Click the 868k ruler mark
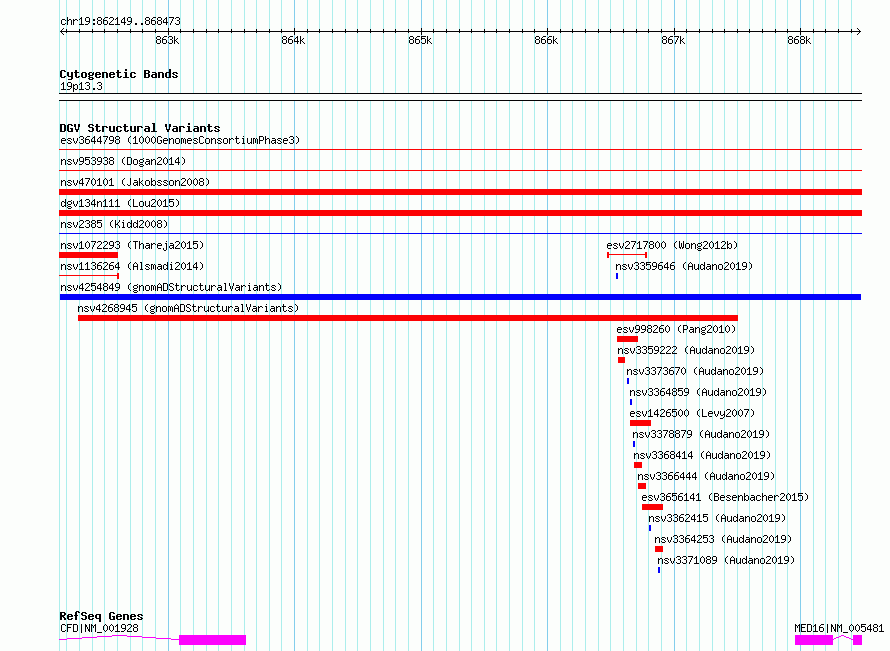The image size is (890, 651). click(x=799, y=40)
